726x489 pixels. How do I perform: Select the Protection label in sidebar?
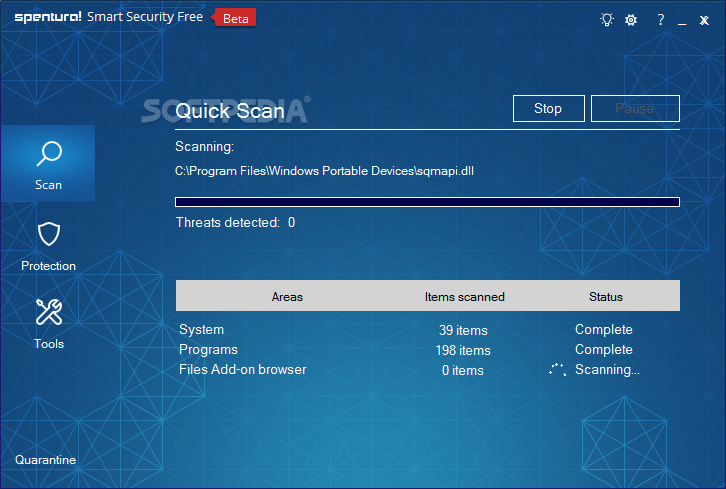click(x=49, y=266)
